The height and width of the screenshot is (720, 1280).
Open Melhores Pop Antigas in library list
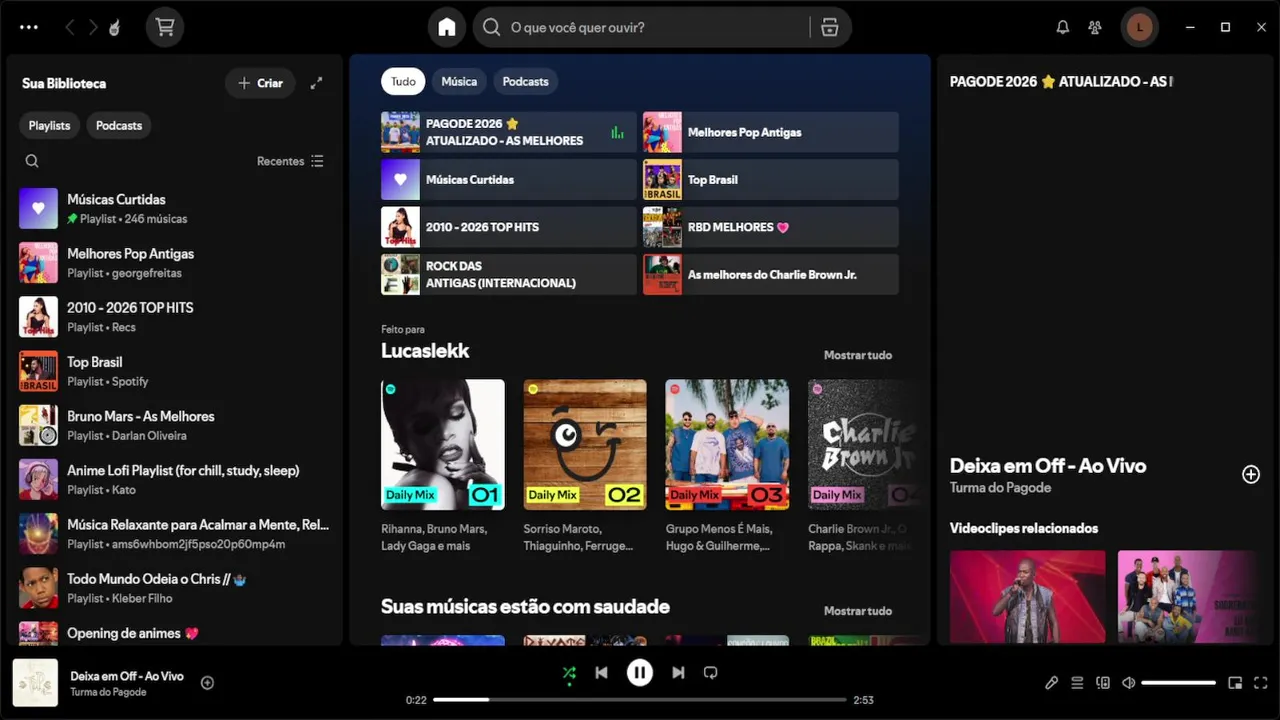click(x=174, y=262)
